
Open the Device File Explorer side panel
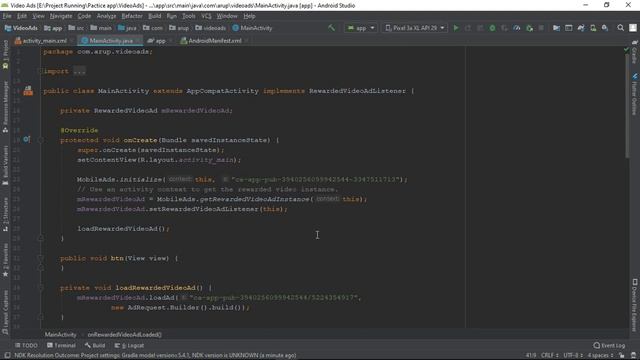634,305
